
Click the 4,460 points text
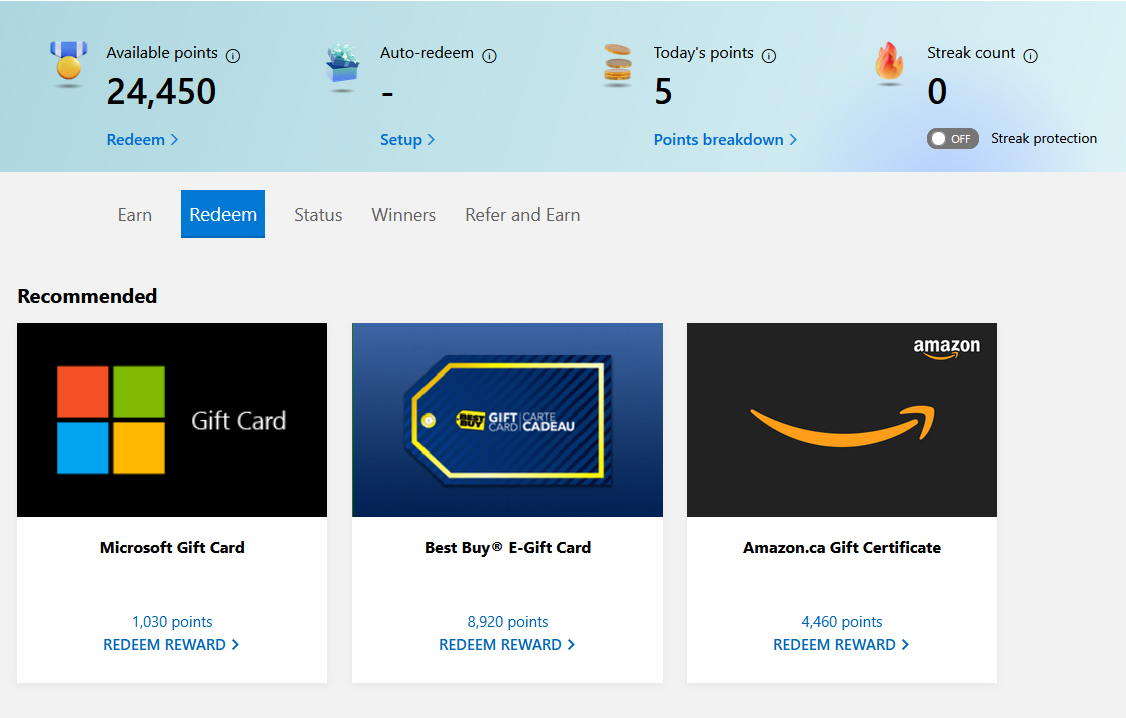tap(842, 622)
